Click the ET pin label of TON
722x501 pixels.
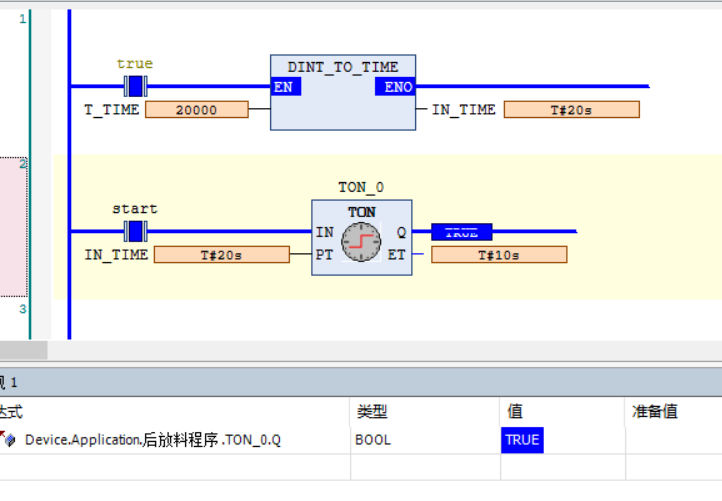tap(396, 255)
